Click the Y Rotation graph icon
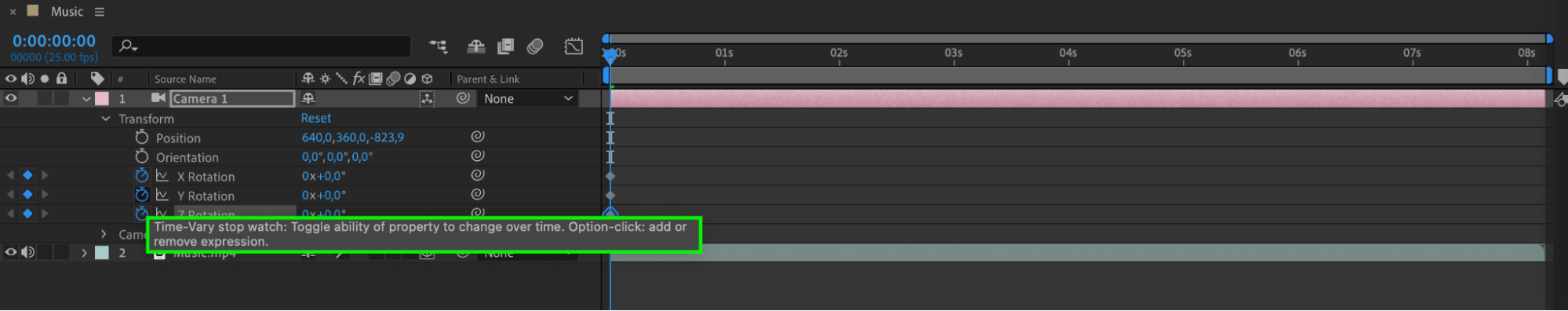Image resolution: width=1568 pixels, height=311 pixels. pos(162,195)
